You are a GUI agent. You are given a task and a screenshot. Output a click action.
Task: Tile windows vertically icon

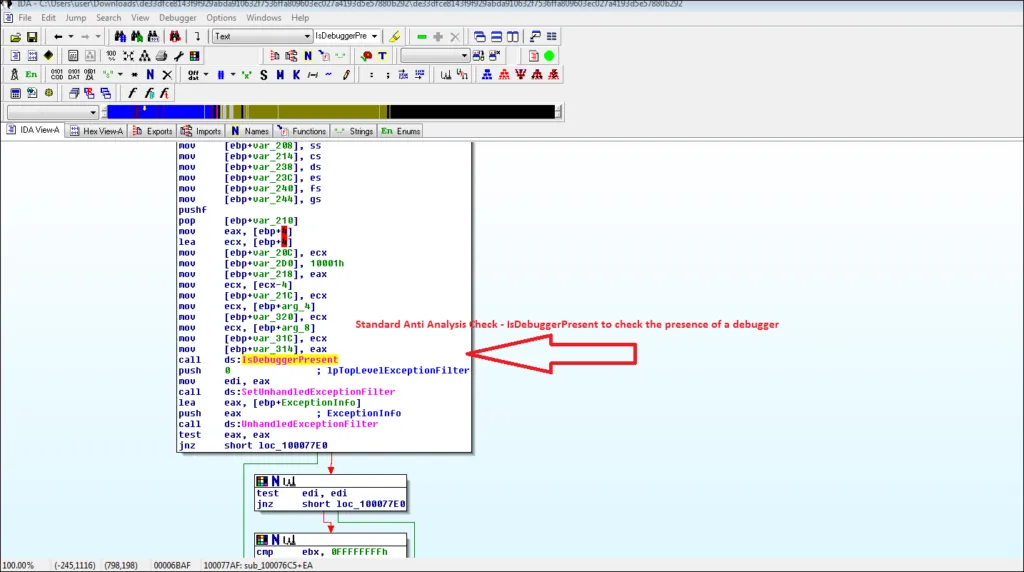(x=513, y=37)
